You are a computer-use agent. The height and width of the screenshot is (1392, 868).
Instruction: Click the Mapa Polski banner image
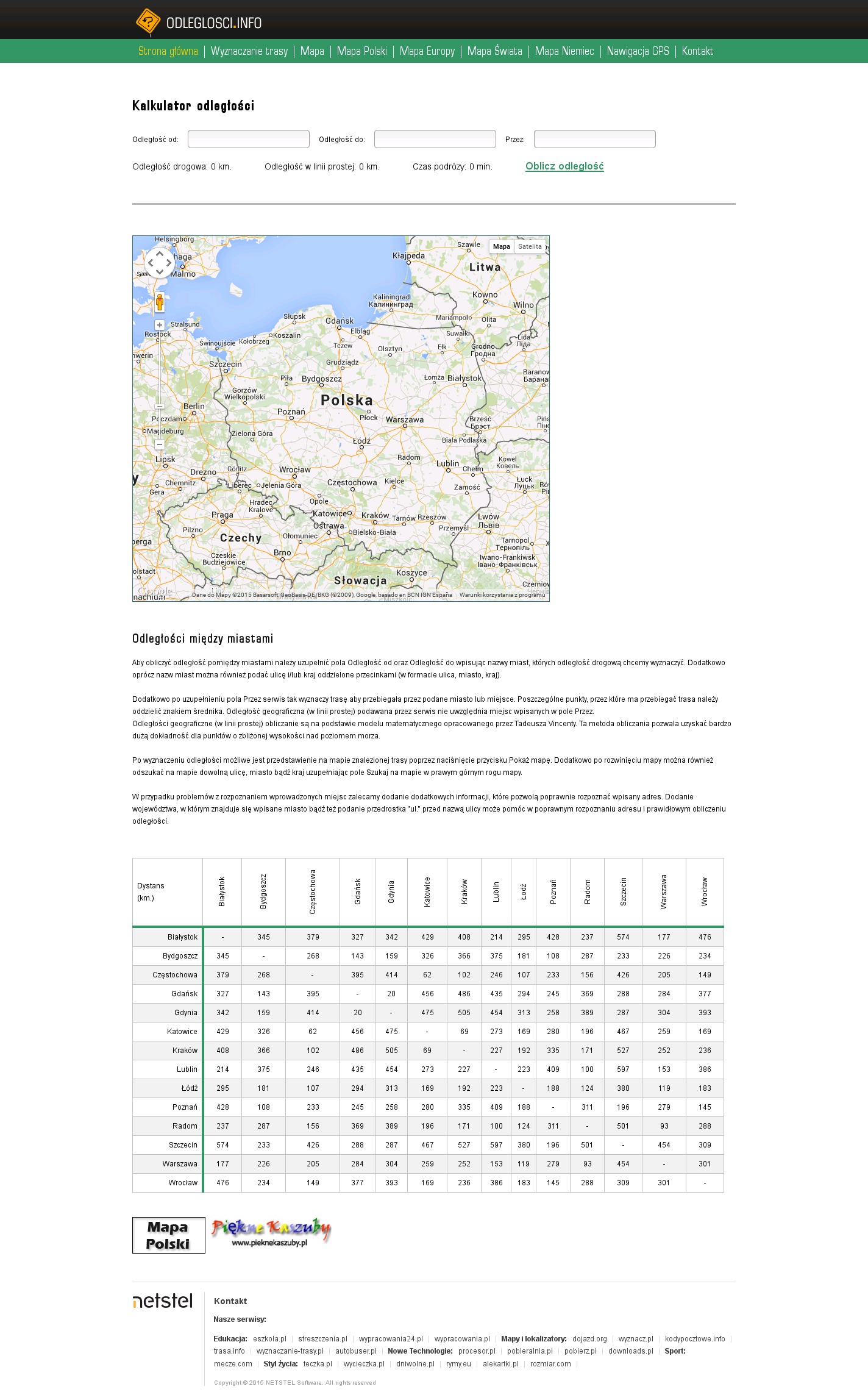169,1235
